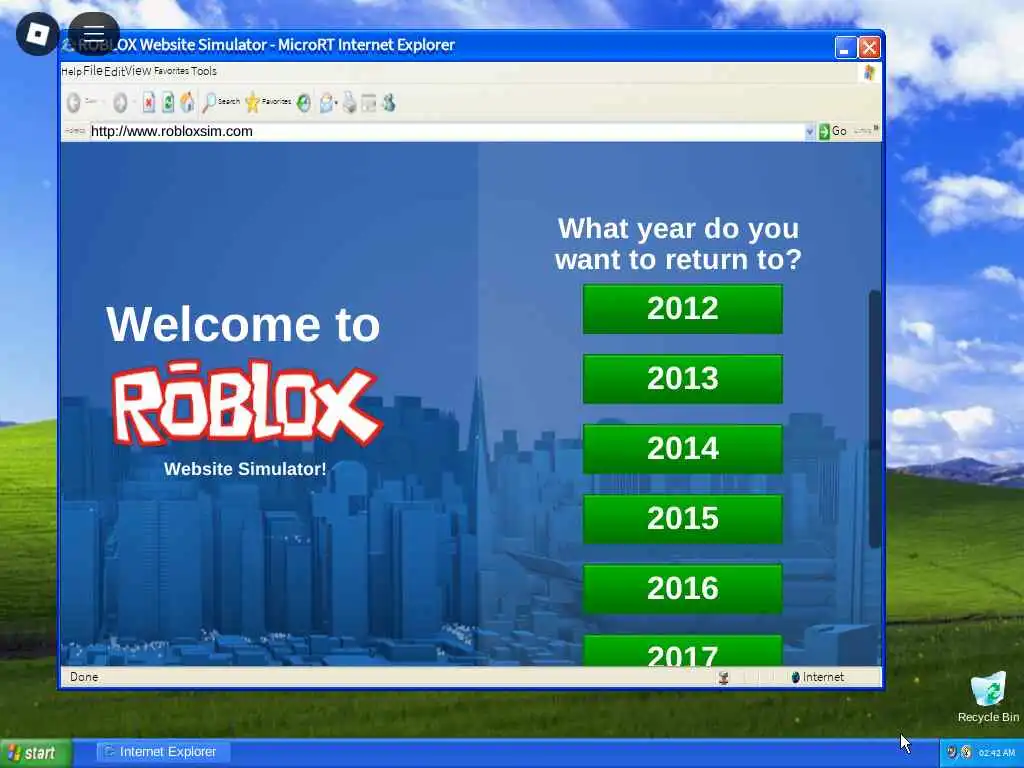Open the Mail toolbar icon
Screen dimensions: 1024x768
(x=326, y=103)
